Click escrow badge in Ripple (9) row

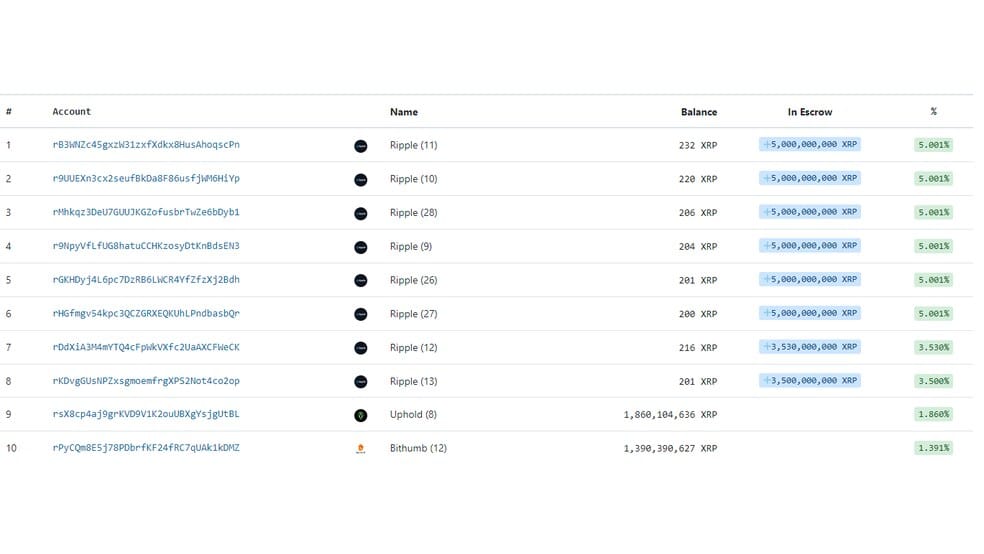(x=810, y=246)
